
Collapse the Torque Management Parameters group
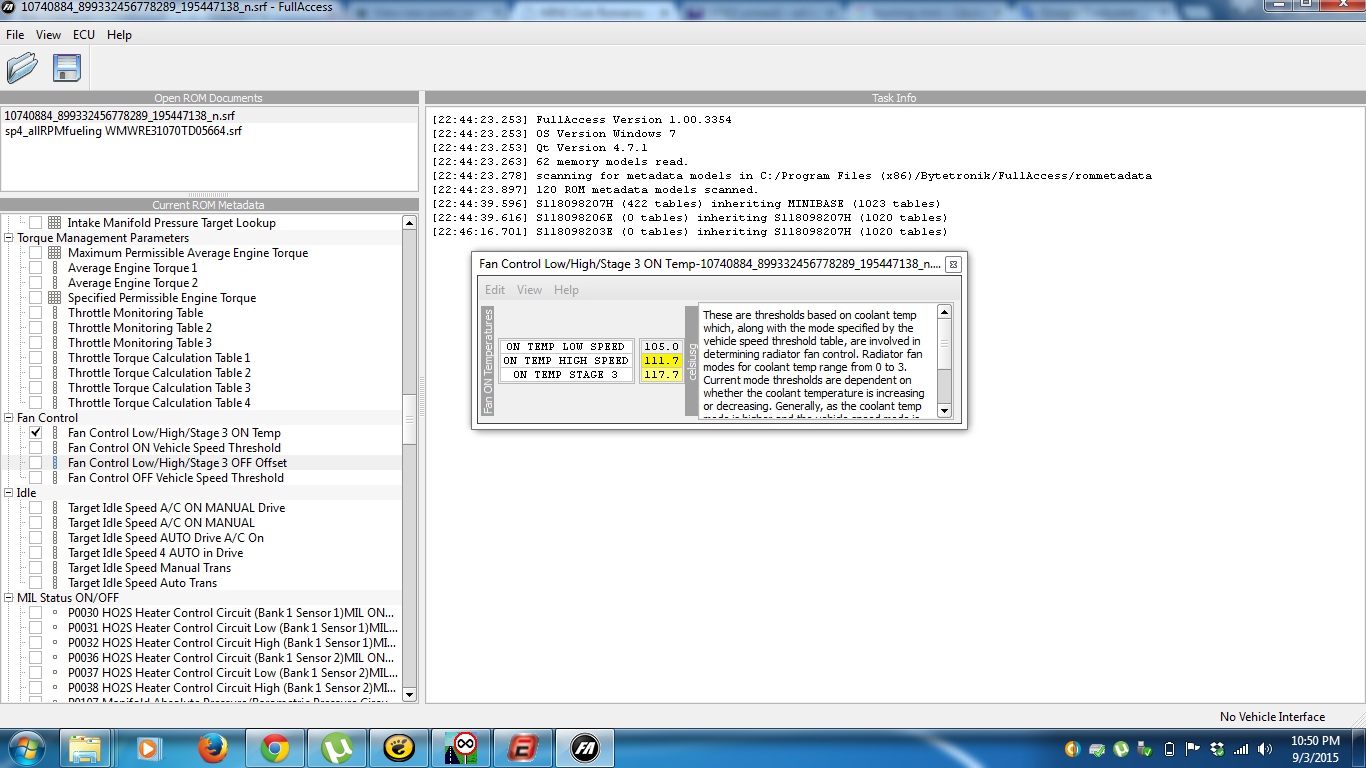(9, 238)
